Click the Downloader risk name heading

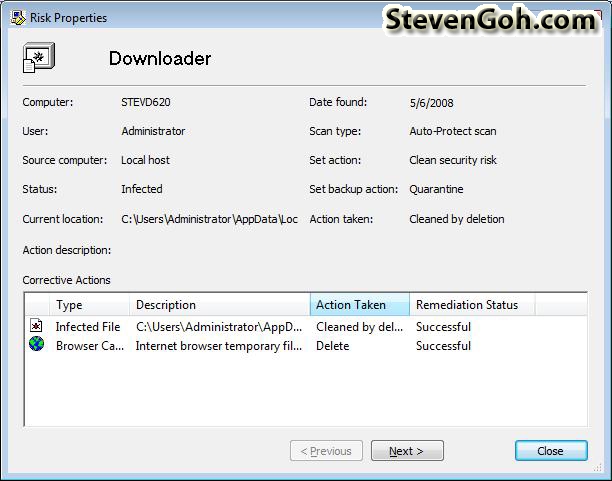coord(160,59)
